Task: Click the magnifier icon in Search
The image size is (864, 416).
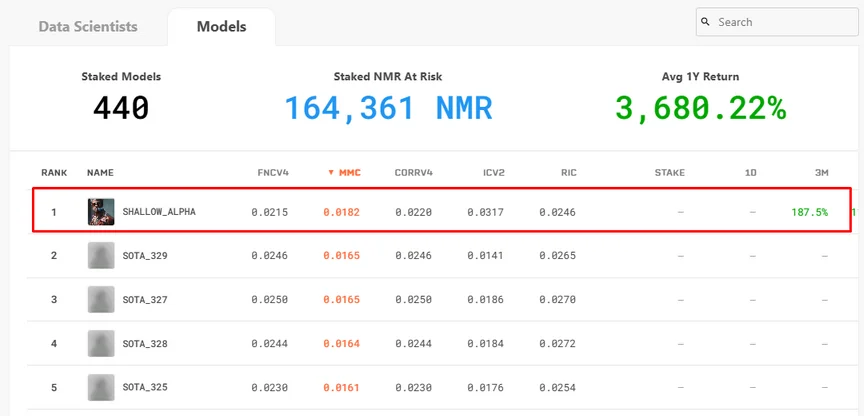Action: (x=705, y=22)
